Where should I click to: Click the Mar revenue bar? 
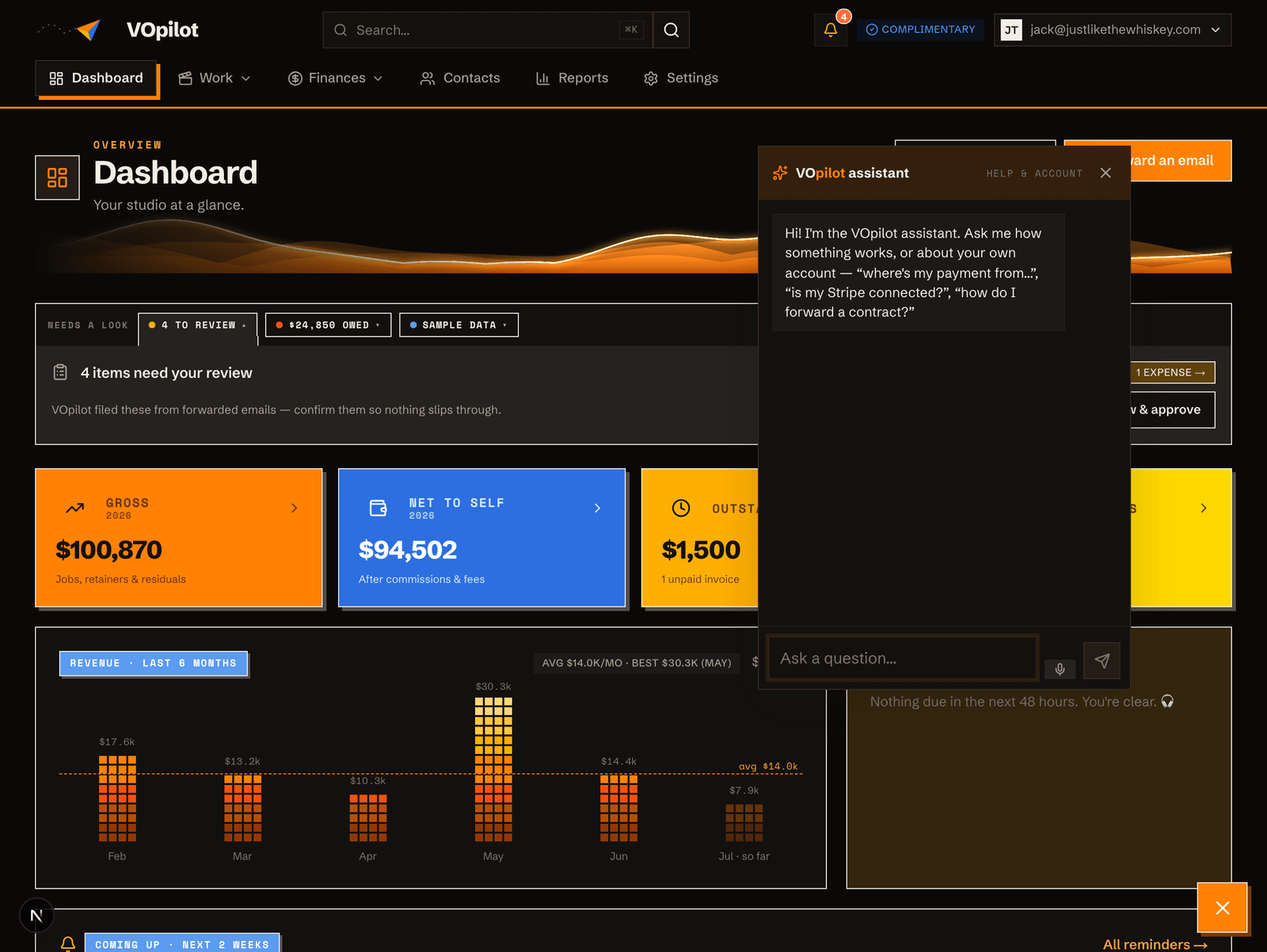(x=242, y=808)
